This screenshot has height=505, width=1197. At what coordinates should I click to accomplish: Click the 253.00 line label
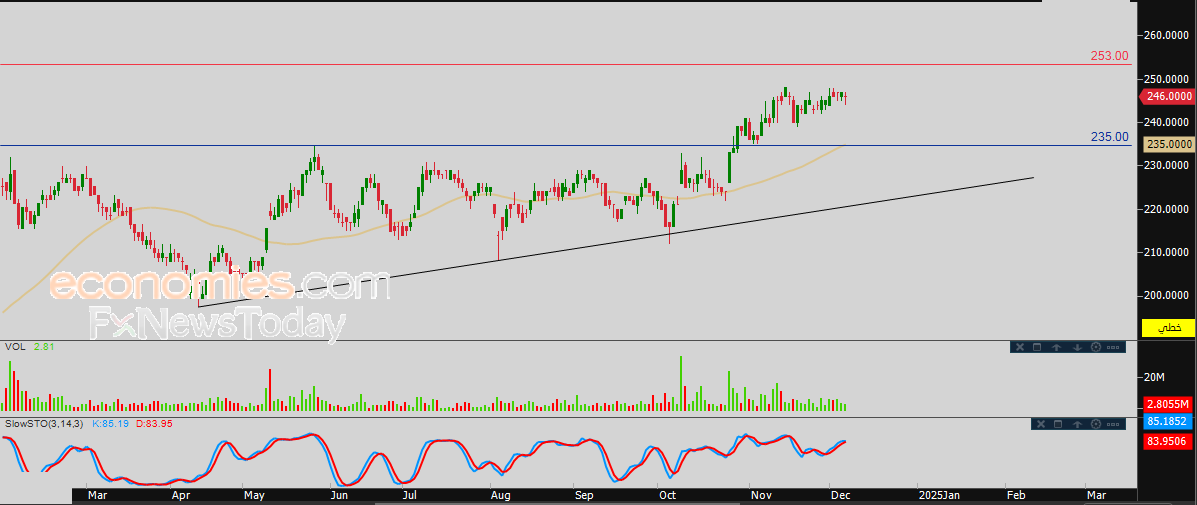pos(1109,56)
